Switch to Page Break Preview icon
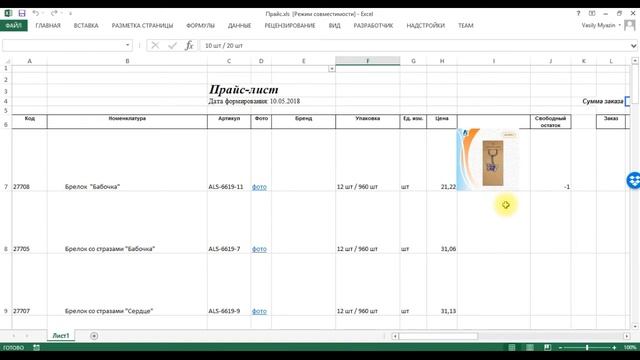Screen dimensions: 640x360 (x=547, y=347)
